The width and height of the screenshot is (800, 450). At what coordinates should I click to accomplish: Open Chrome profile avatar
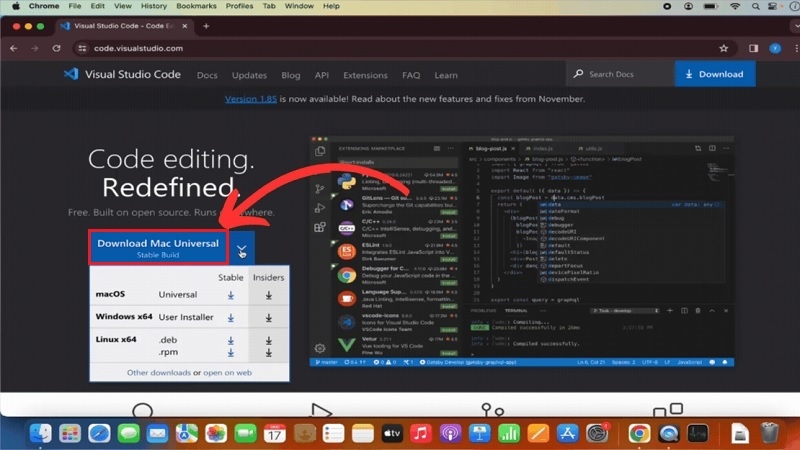(775, 48)
